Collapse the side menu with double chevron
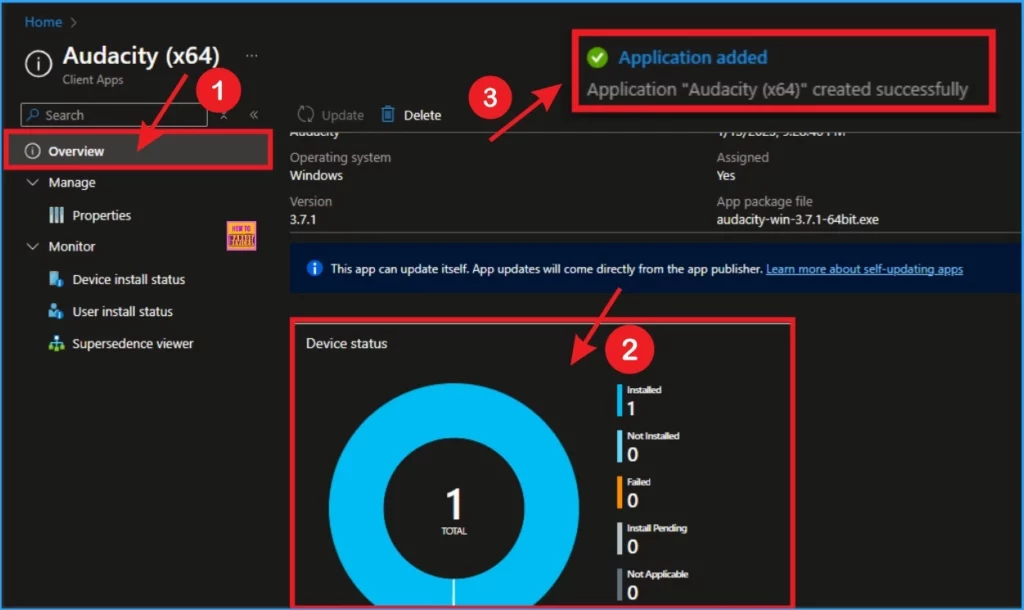Screen dimensions: 1024x610 254,115
